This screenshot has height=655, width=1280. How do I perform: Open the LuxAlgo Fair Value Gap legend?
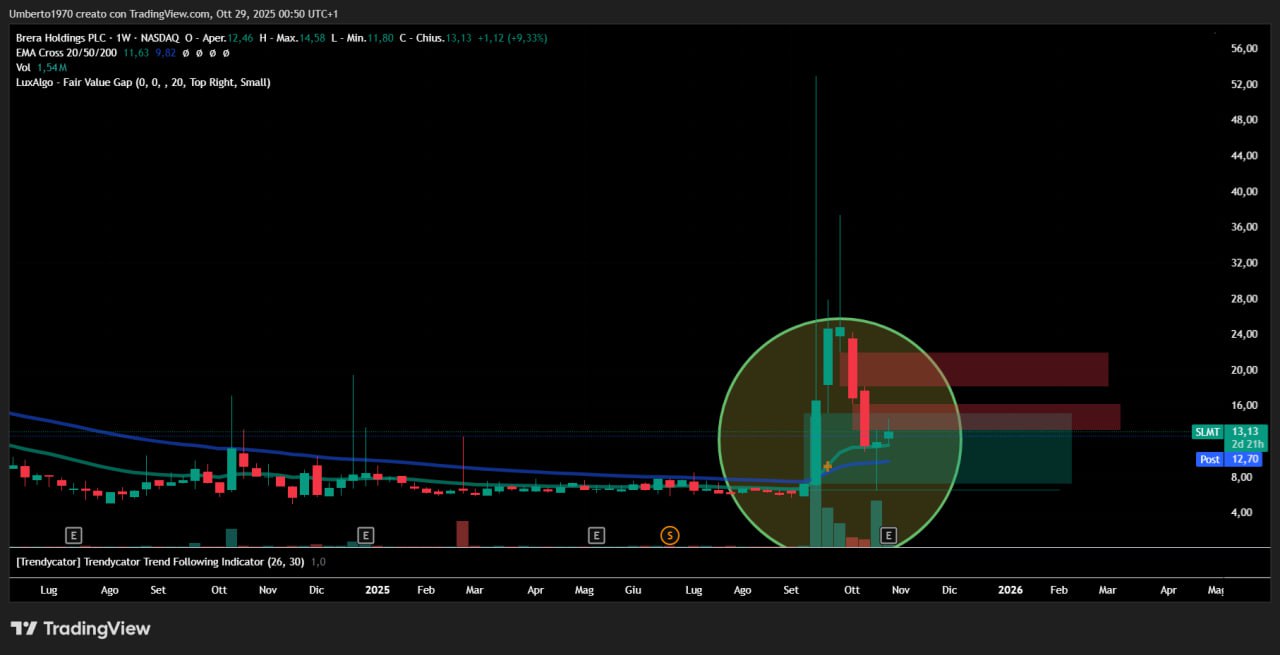tap(143, 82)
